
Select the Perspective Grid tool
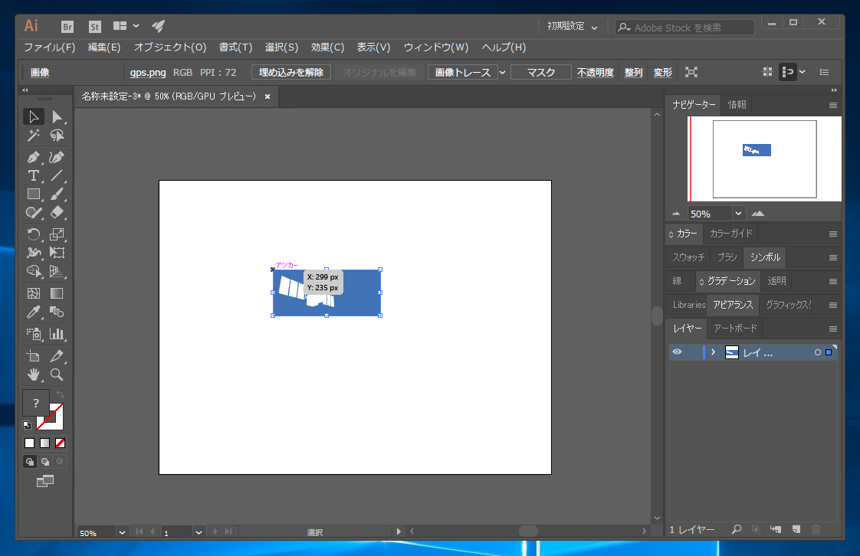pos(57,271)
